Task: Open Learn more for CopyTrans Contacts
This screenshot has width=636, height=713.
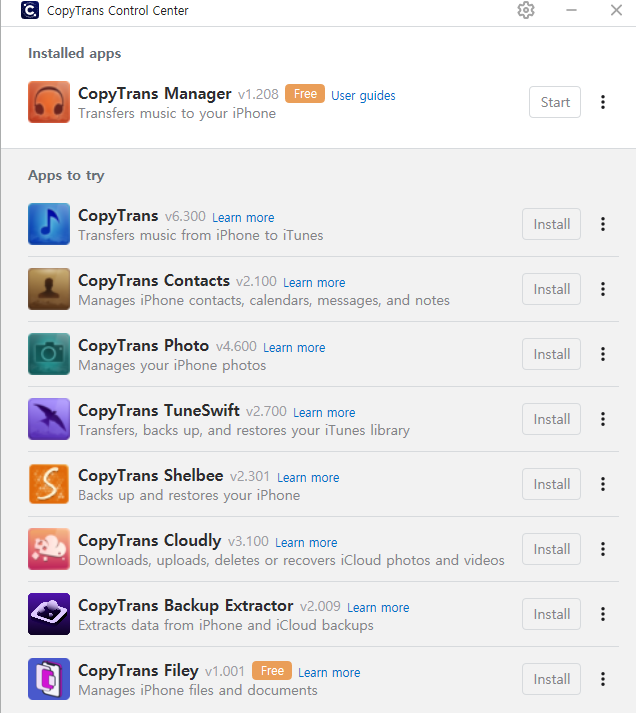Action: pyautogui.click(x=314, y=282)
